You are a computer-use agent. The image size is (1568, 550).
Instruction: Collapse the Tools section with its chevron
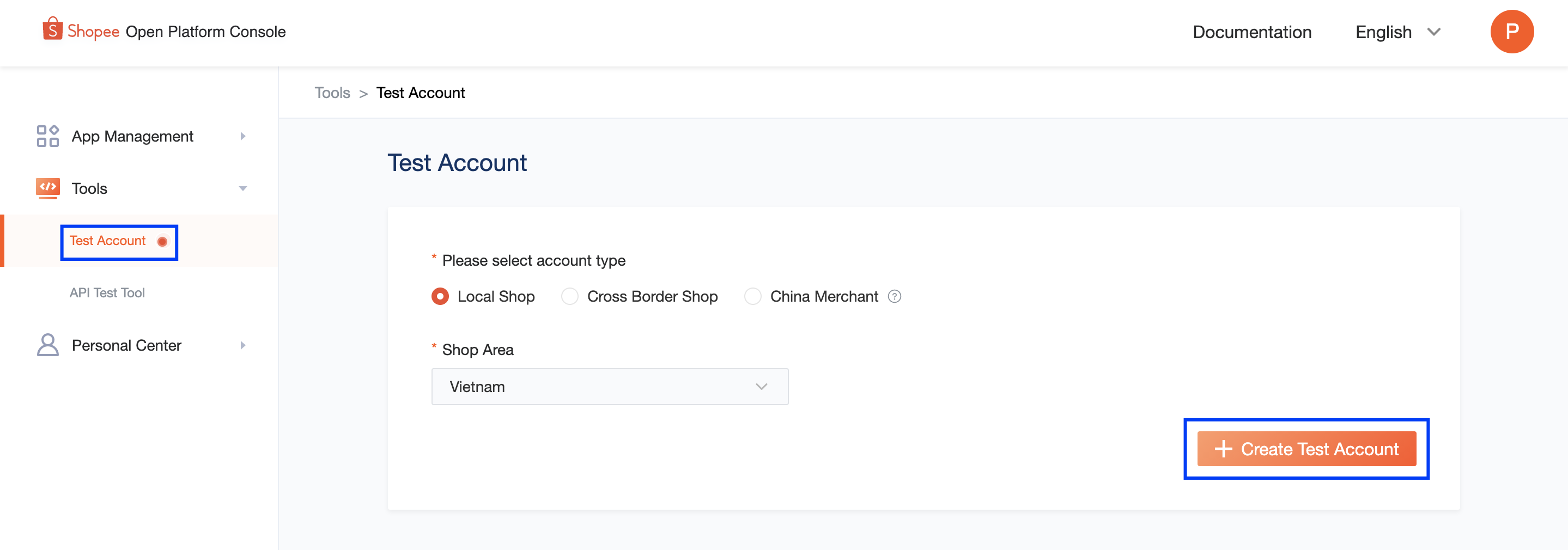click(243, 188)
